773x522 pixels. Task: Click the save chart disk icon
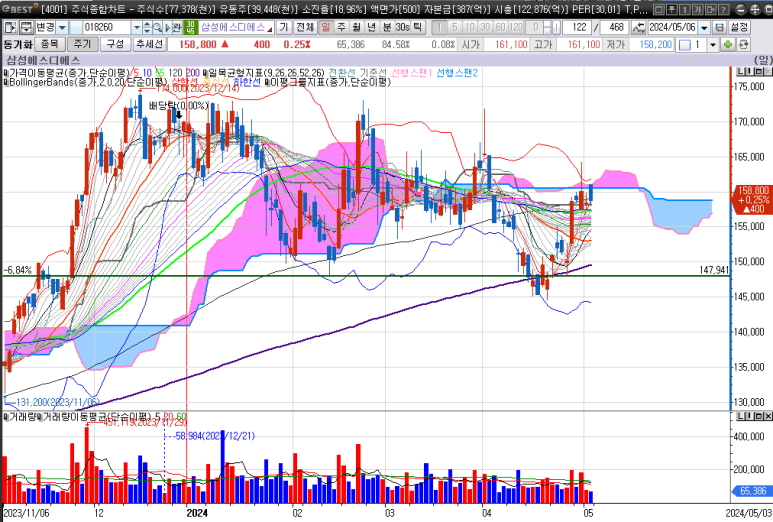pos(720,27)
